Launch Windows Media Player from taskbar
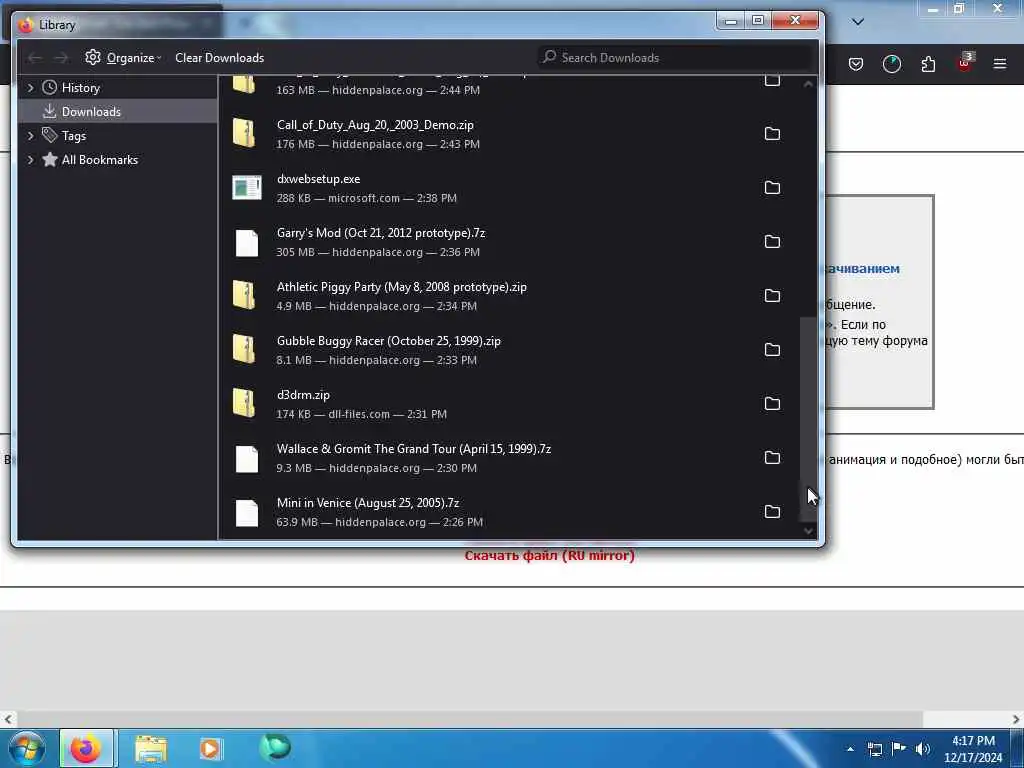Image resolution: width=1024 pixels, height=768 pixels. pos(210,748)
